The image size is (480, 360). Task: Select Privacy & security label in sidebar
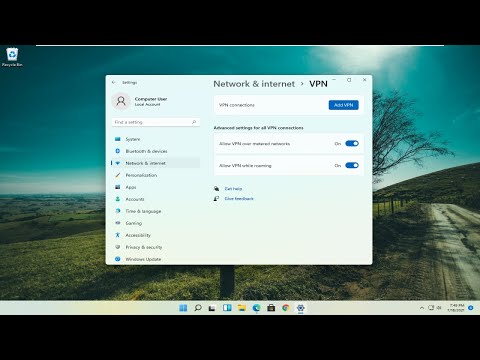(x=144, y=247)
